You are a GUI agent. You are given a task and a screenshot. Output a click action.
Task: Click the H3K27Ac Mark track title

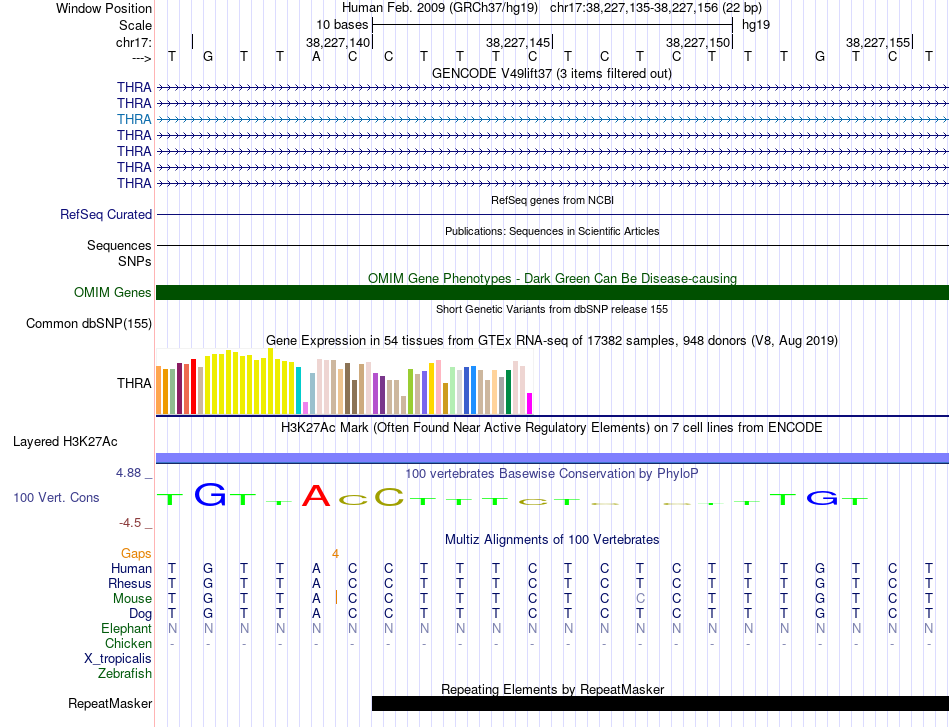tap(552, 428)
